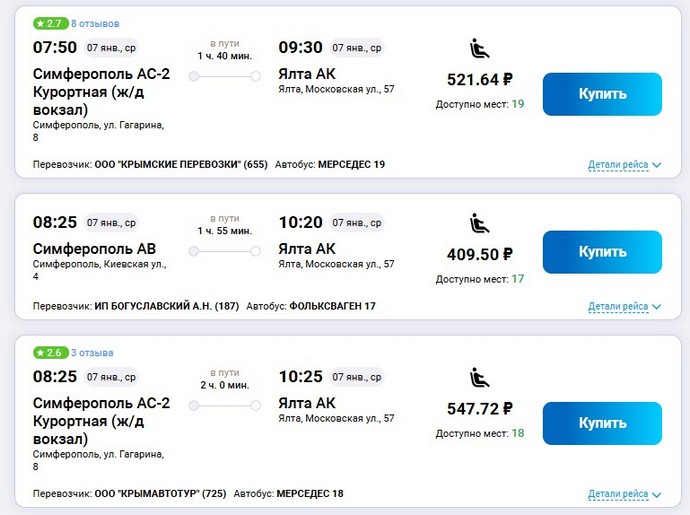The image size is (690, 515).
Task: Click the green 2.7 rating star badge
Action: 49,23
